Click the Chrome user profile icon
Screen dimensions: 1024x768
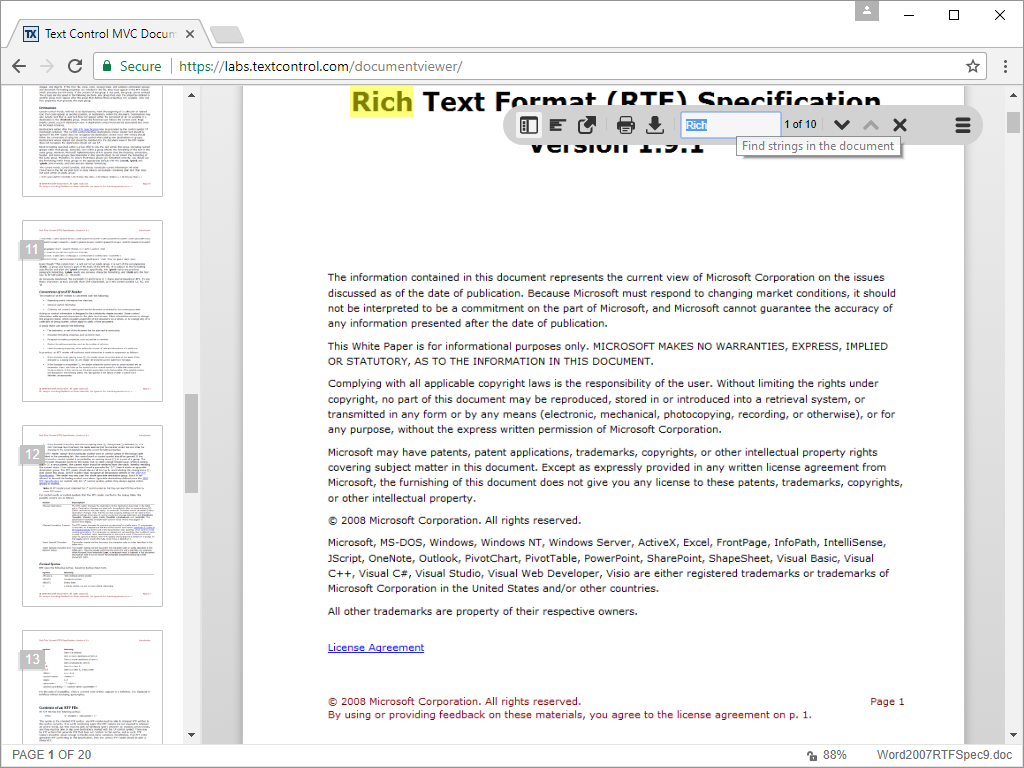867,10
